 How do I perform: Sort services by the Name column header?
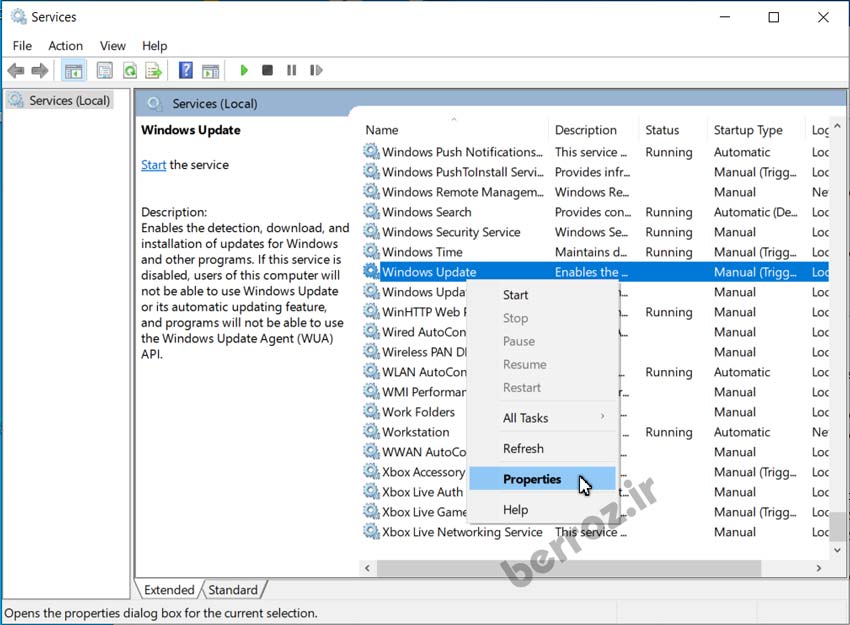pos(382,130)
